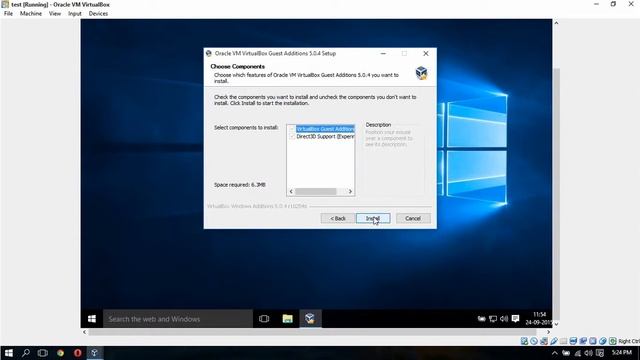Click host VirtualBox taskbar icon

(95, 353)
